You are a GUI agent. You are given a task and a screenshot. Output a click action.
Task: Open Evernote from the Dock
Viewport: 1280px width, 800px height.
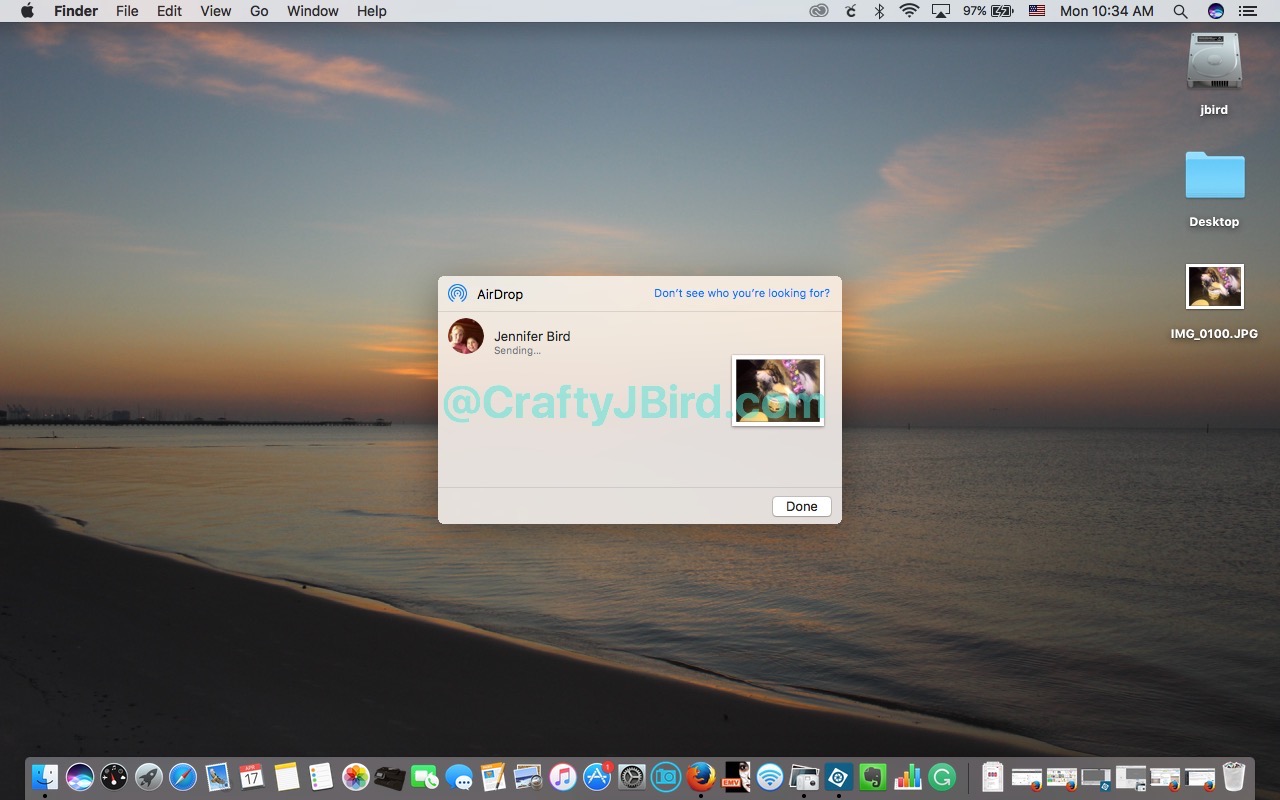click(873, 777)
